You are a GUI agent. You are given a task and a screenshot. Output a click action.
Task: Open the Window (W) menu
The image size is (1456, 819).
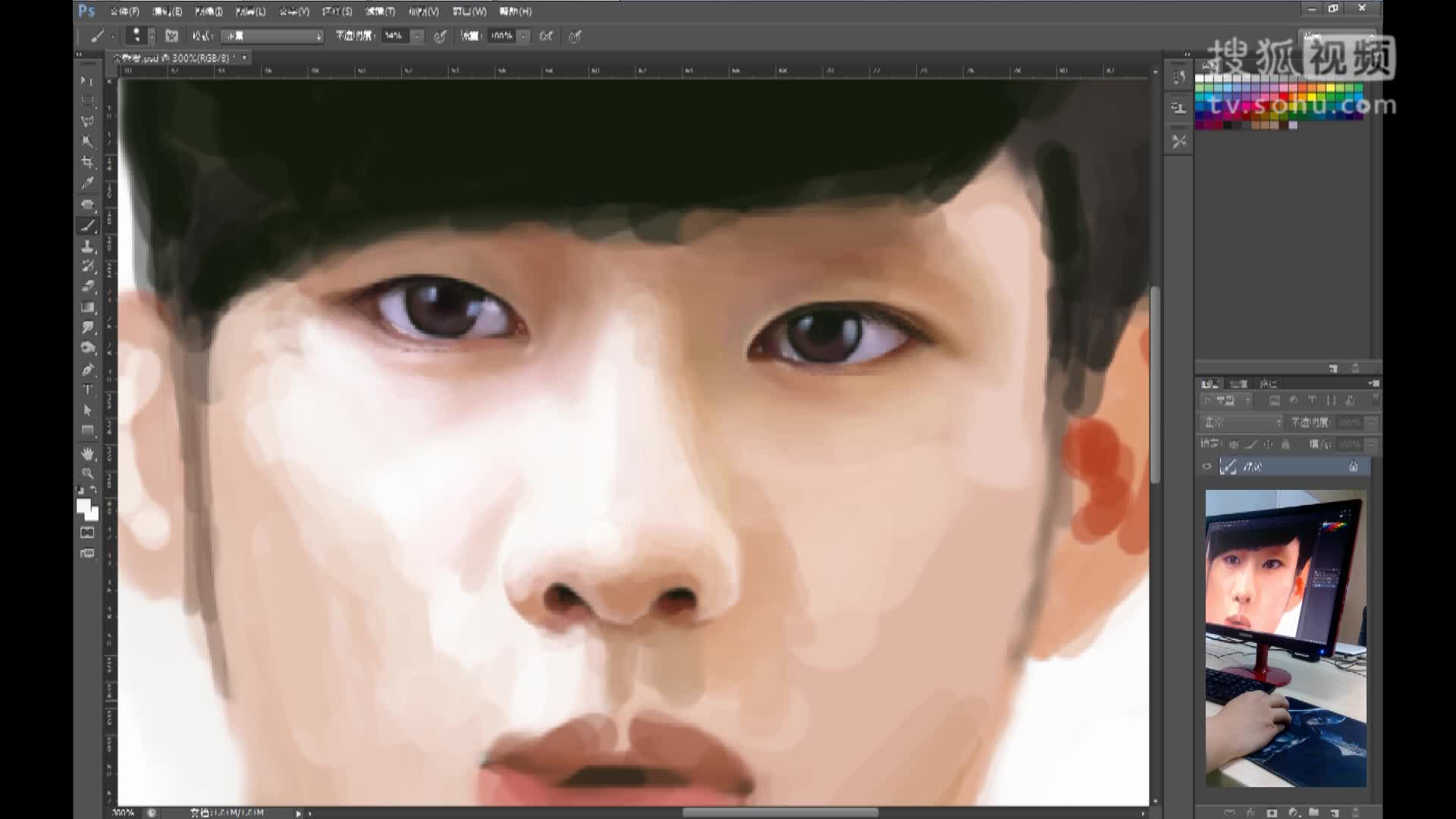469,11
